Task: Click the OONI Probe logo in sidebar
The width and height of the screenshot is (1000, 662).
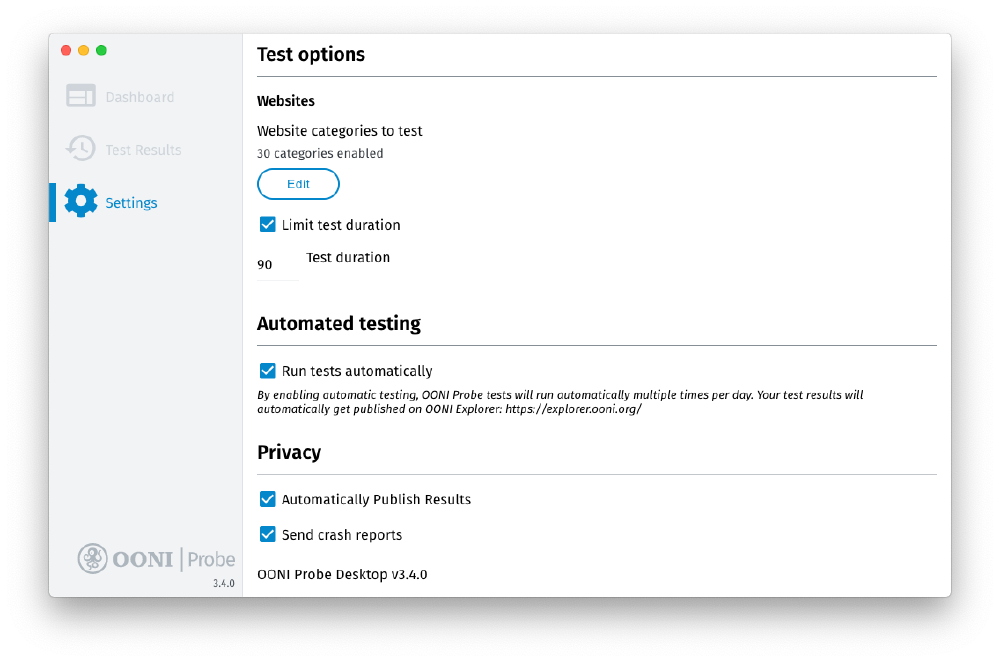Action: [155, 558]
